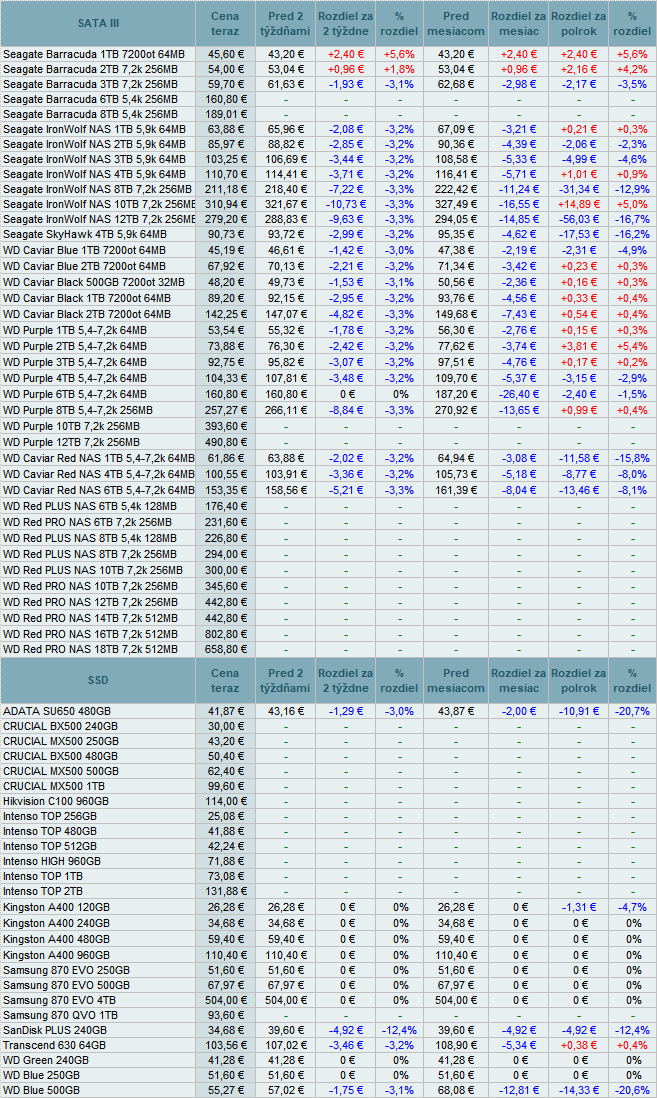The width and height of the screenshot is (657, 1098).
Task: Select Seagate IronWolf NAS 4TB 5,9k 64MB
Action: pos(95,174)
